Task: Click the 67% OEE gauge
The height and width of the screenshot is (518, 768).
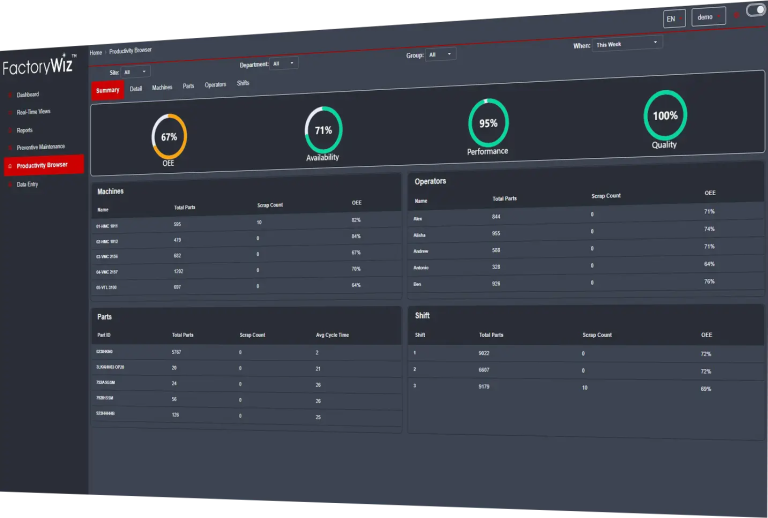Action: [169, 137]
